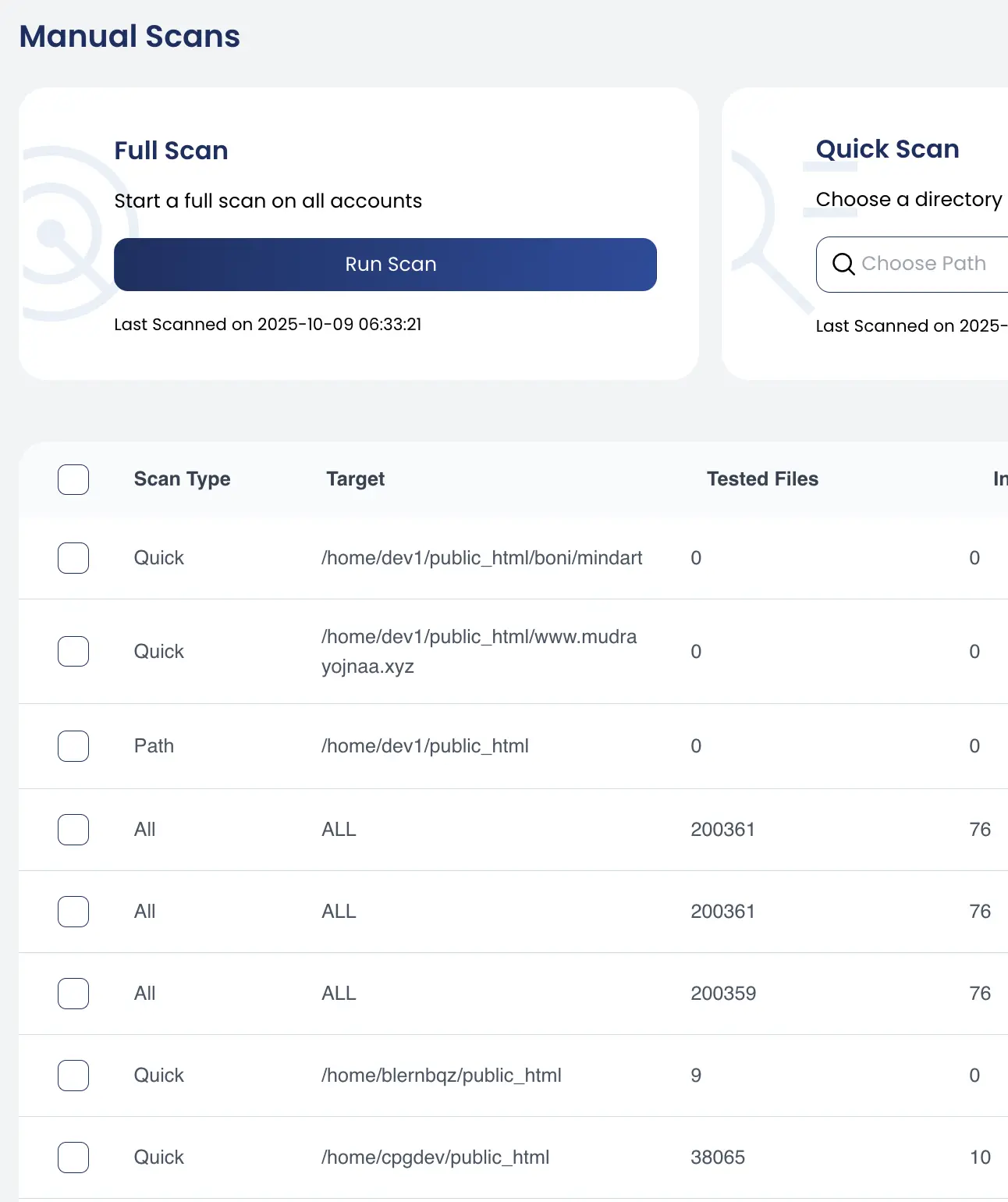The image size is (1008, 1202).
Task: Select checkbox for www.mudrayojnaa.xyz scan row
Action: click(x=73, y=651)
